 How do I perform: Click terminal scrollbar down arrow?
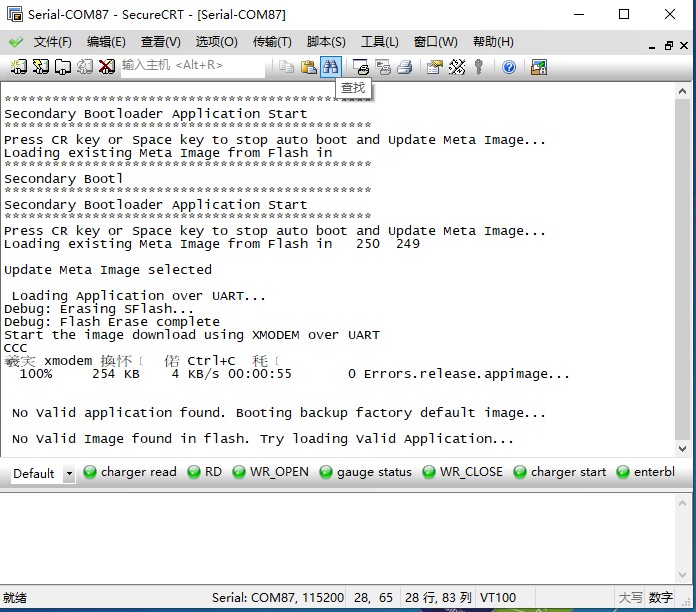click(x=683, y=449)
